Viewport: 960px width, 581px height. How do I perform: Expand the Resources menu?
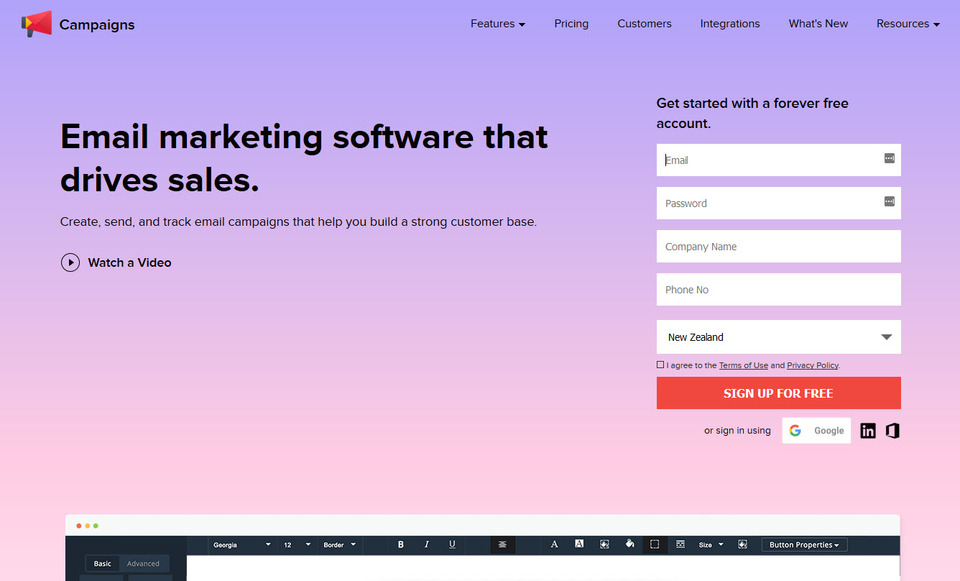[907, 24]
